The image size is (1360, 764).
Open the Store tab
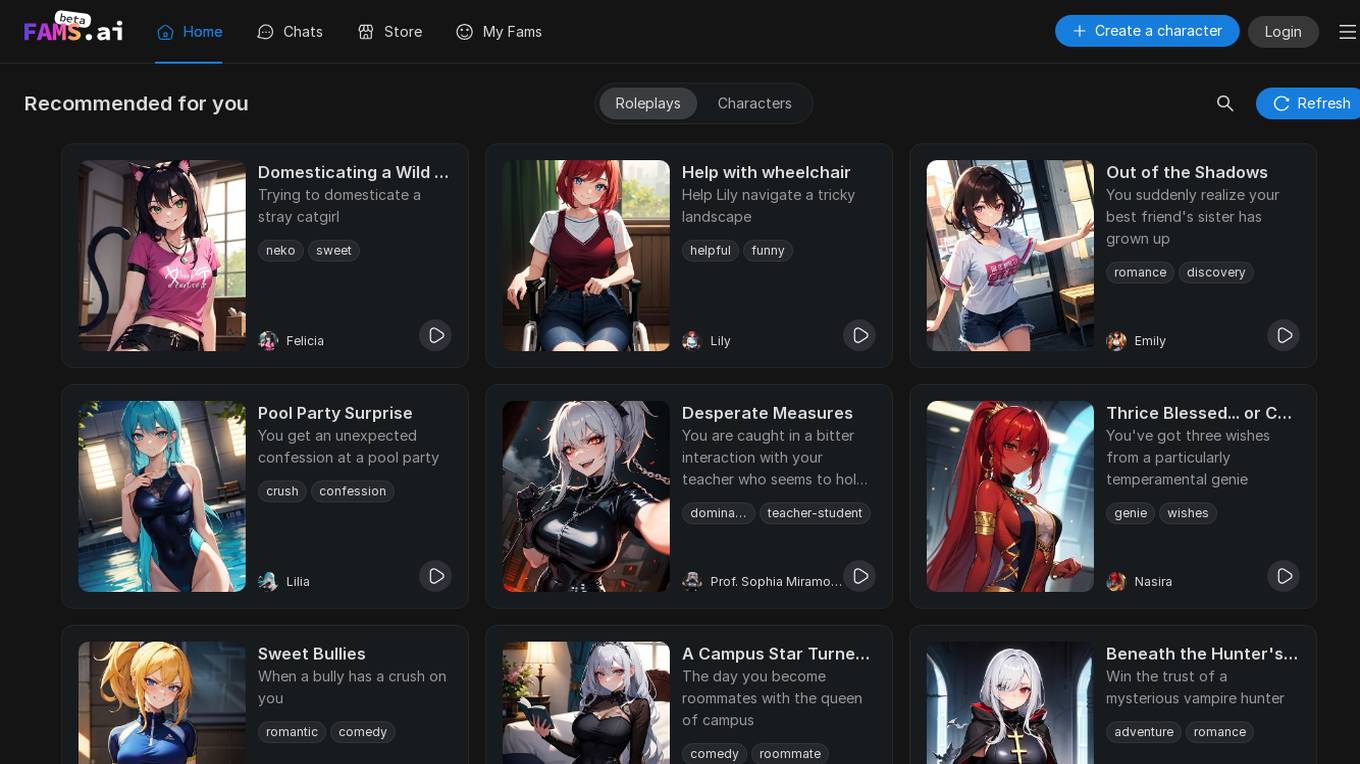390,32
